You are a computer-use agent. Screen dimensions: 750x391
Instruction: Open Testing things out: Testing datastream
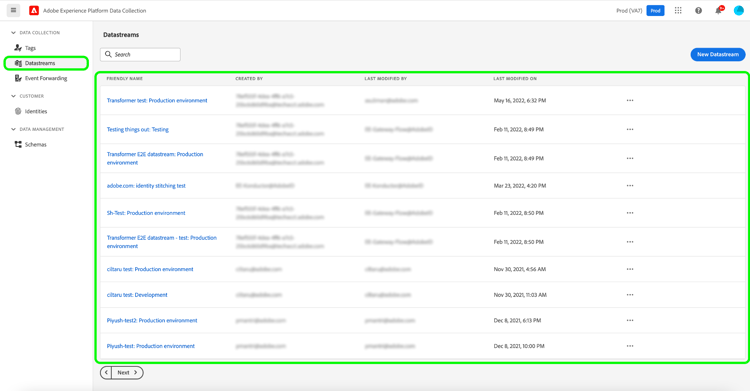pos(138,130)
